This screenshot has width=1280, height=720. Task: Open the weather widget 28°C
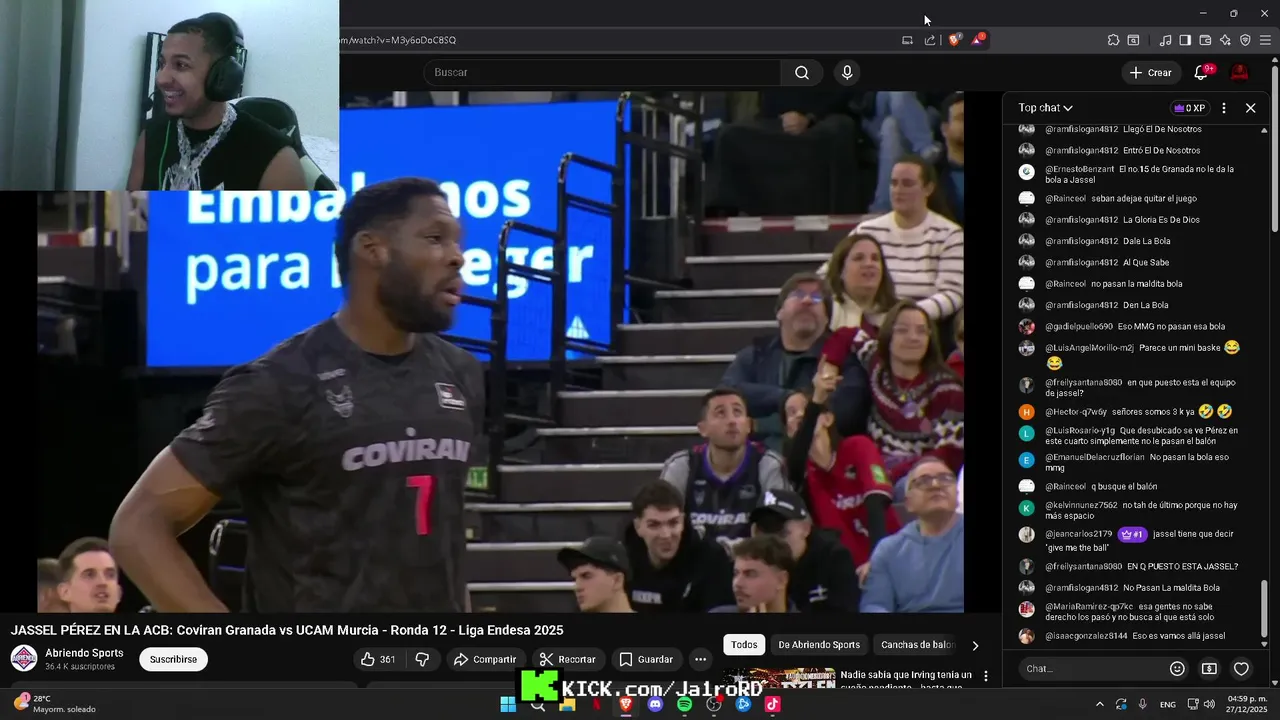[55, 704]
